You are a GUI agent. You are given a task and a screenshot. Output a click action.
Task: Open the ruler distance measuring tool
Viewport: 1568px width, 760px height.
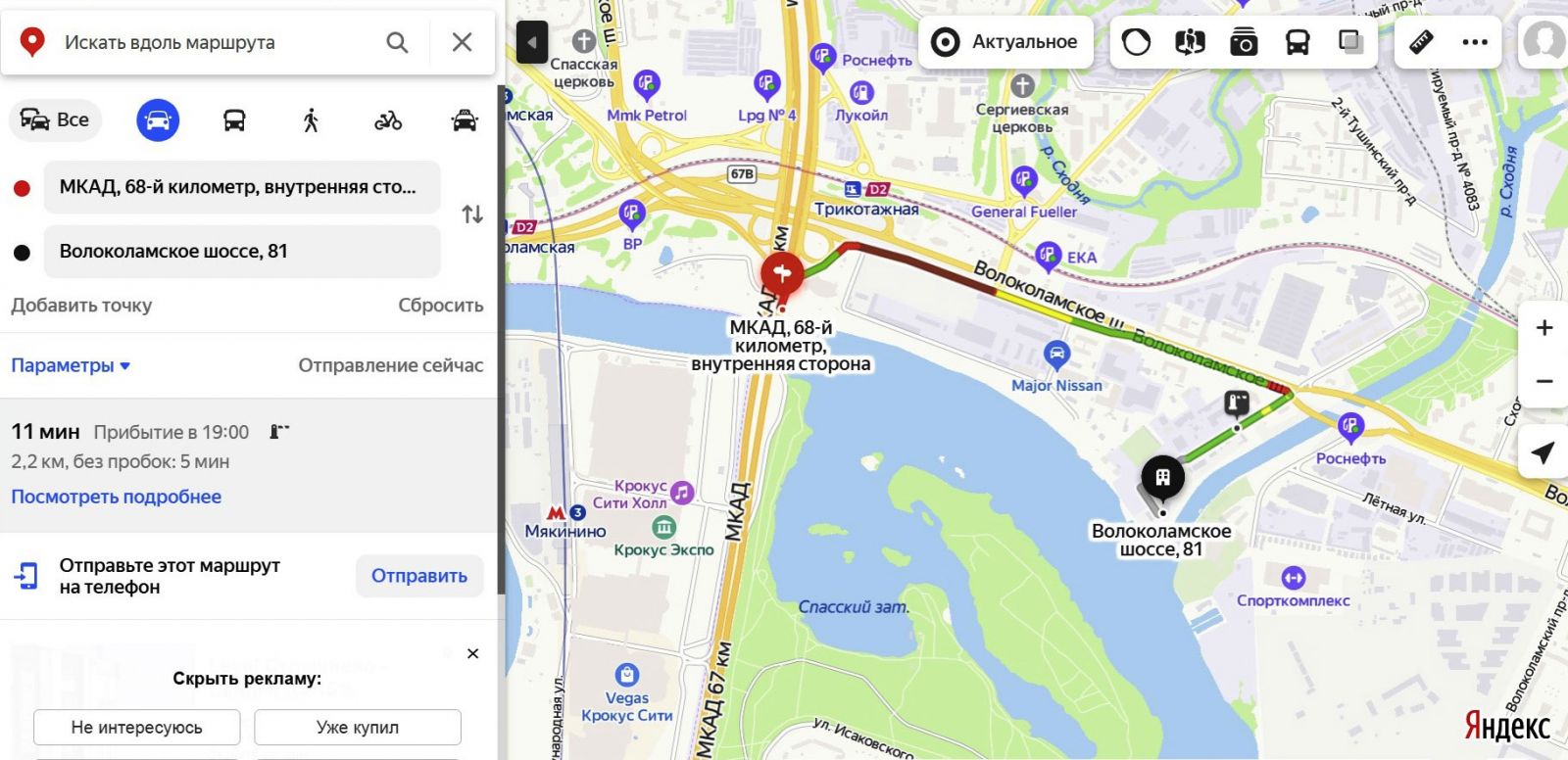pos(1421,42)
